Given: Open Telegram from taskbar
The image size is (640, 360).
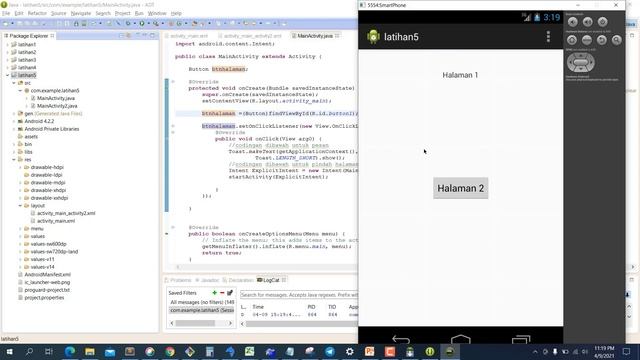Looking at the screenshot, I should [330, 351].
